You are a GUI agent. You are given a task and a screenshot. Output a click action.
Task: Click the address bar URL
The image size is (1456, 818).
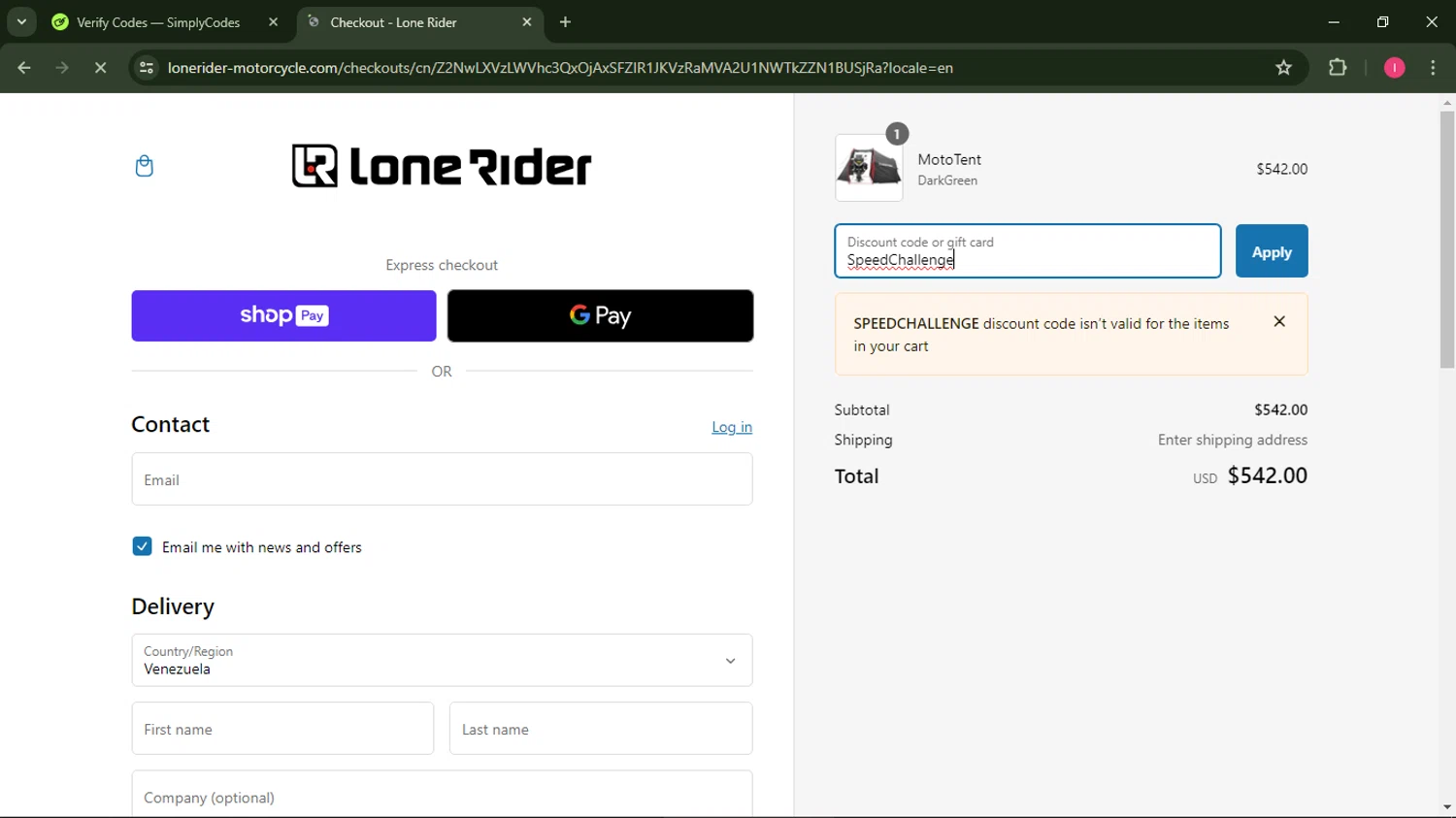[560, 68]
